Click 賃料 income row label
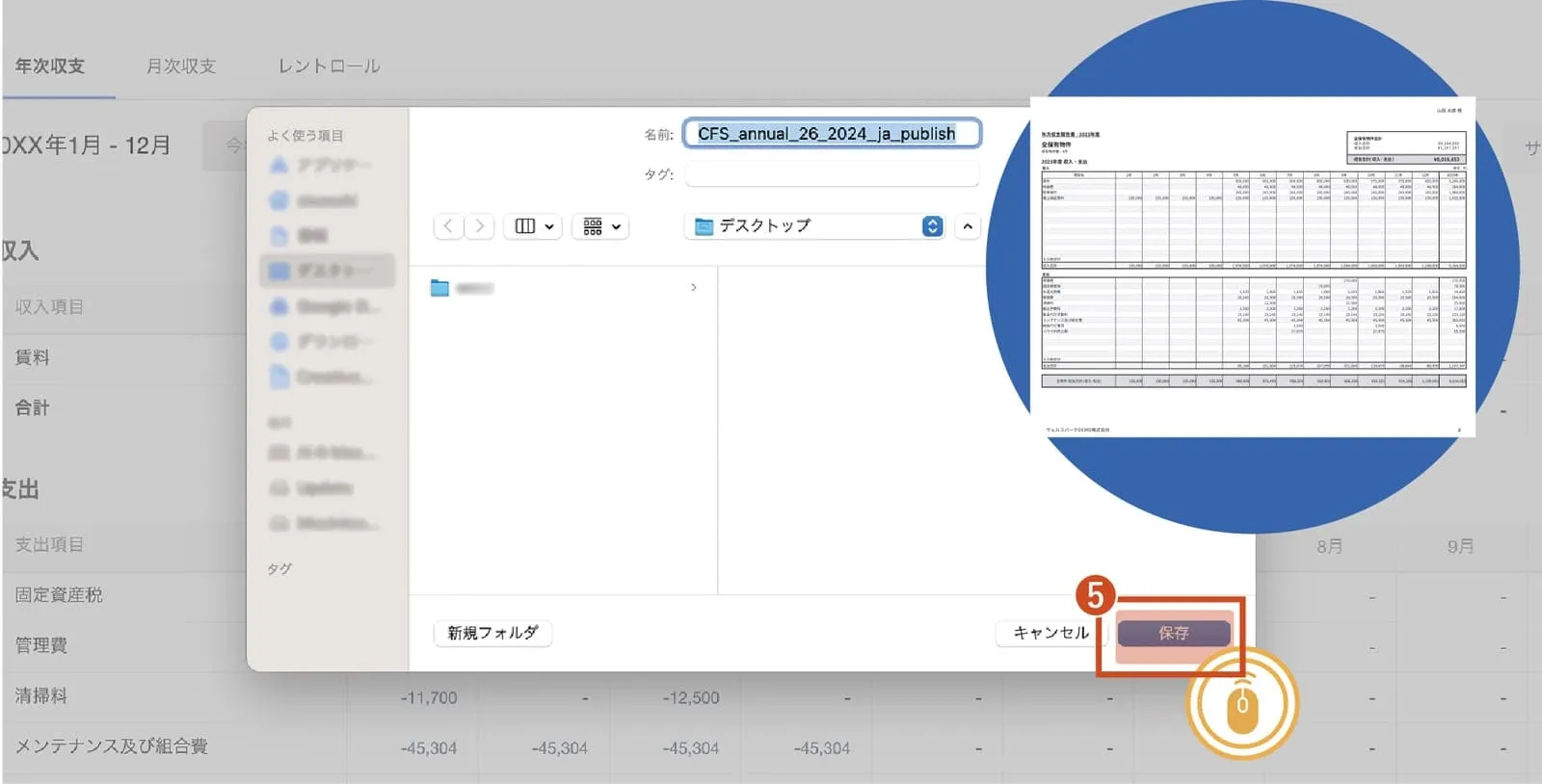The height and width of the screenshot is (784, 1542). pyautogui.click(x=32, y=357)
